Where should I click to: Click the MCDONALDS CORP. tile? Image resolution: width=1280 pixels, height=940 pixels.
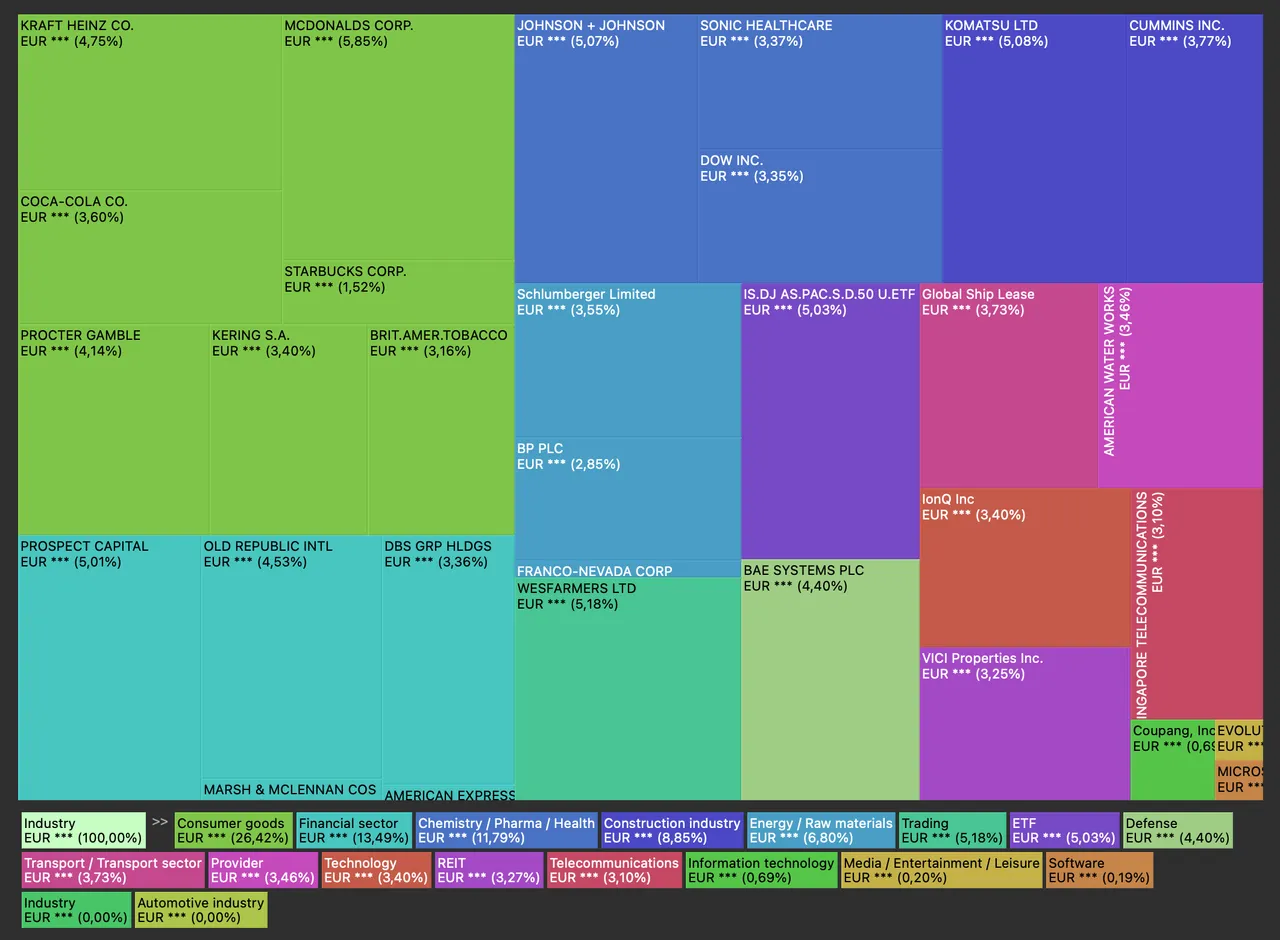398,137
